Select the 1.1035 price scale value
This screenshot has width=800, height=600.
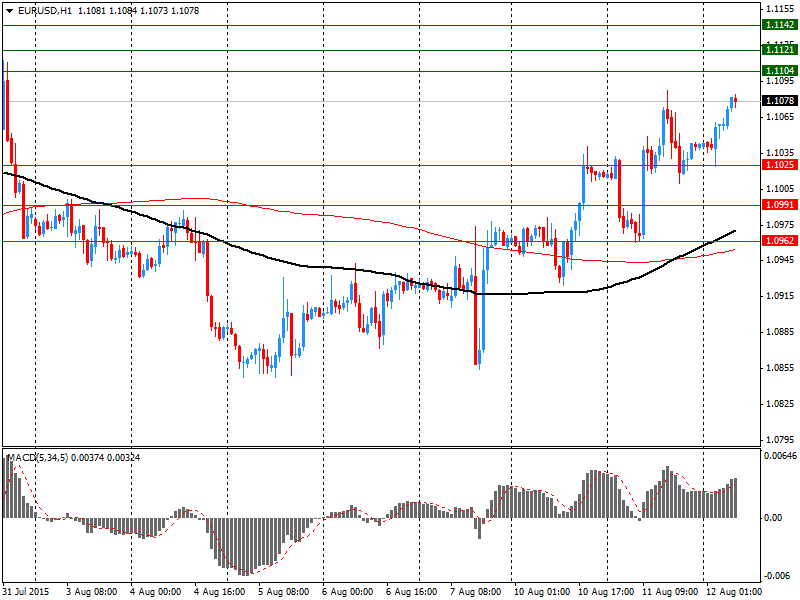(780, 153)
